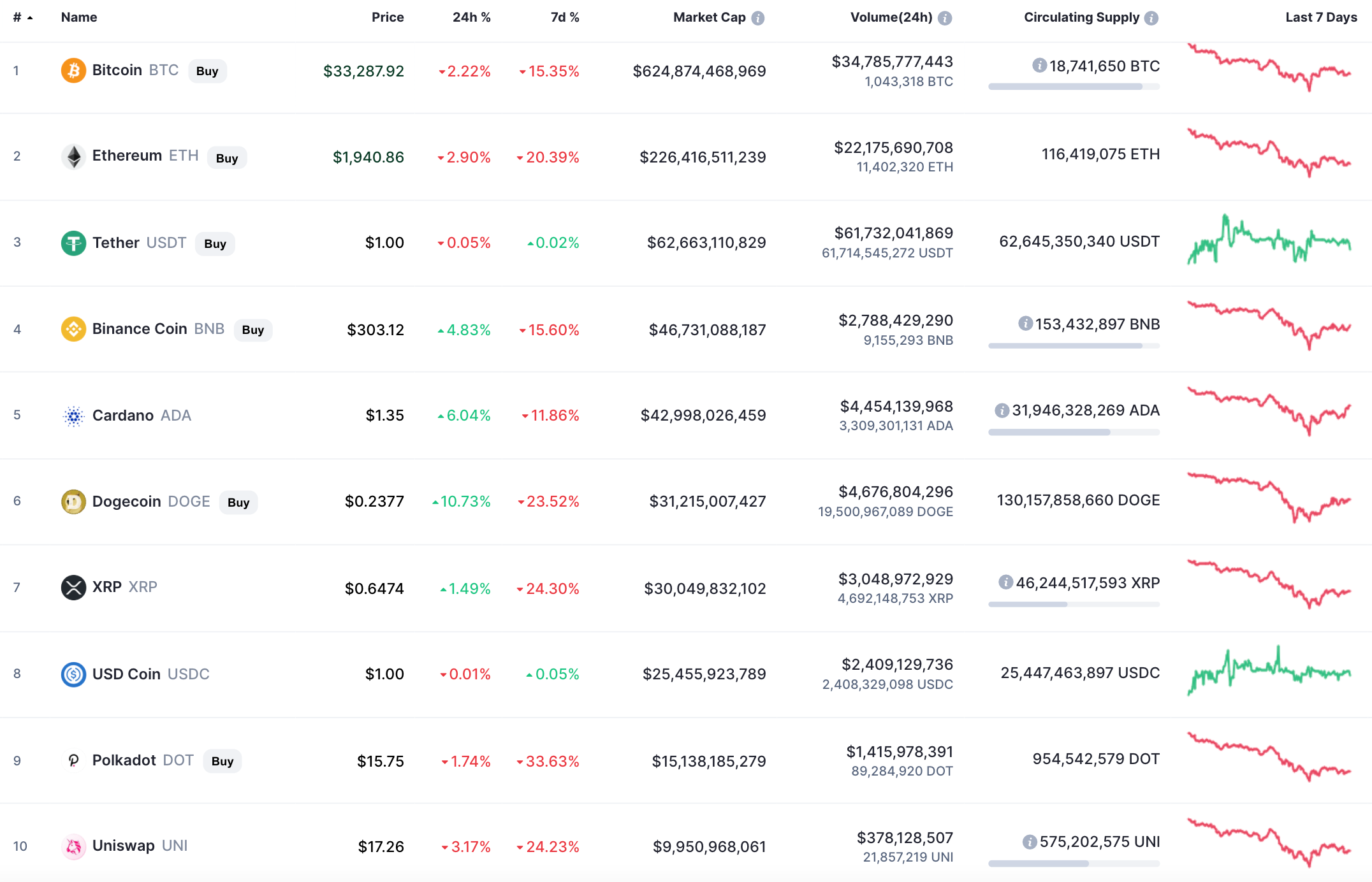Image resolution: width=1372 pixels, height=882 pixels.
Task: Click the Dogecoin logo icon
Action: 73,502
